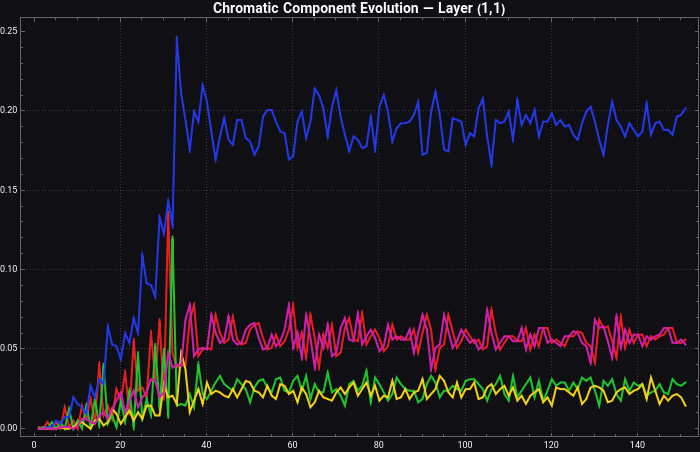Click the highest peak of the blue line
The width and height of the screenshot is (700, 452).
(x=177, y=37)
